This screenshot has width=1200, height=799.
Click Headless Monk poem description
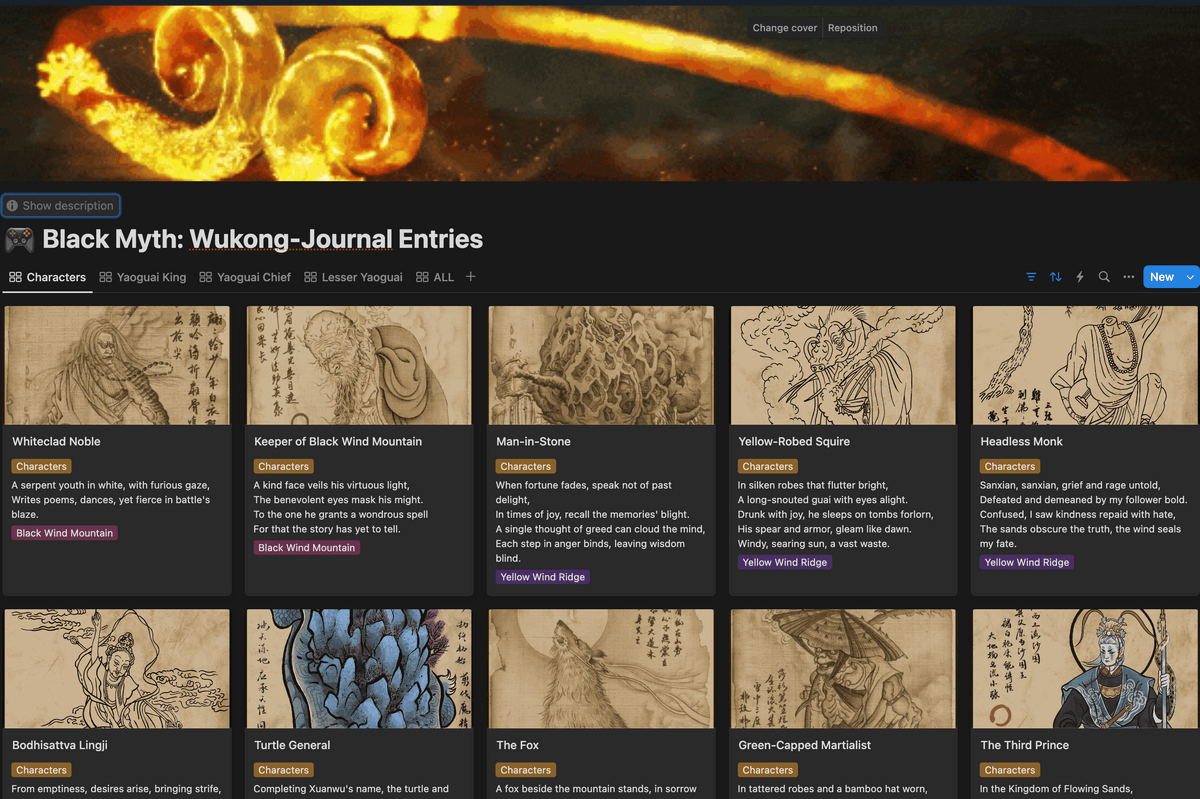pos(1084,514)
